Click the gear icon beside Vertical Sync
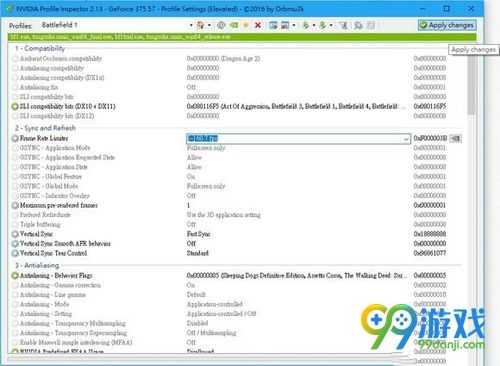 [15, 234]
